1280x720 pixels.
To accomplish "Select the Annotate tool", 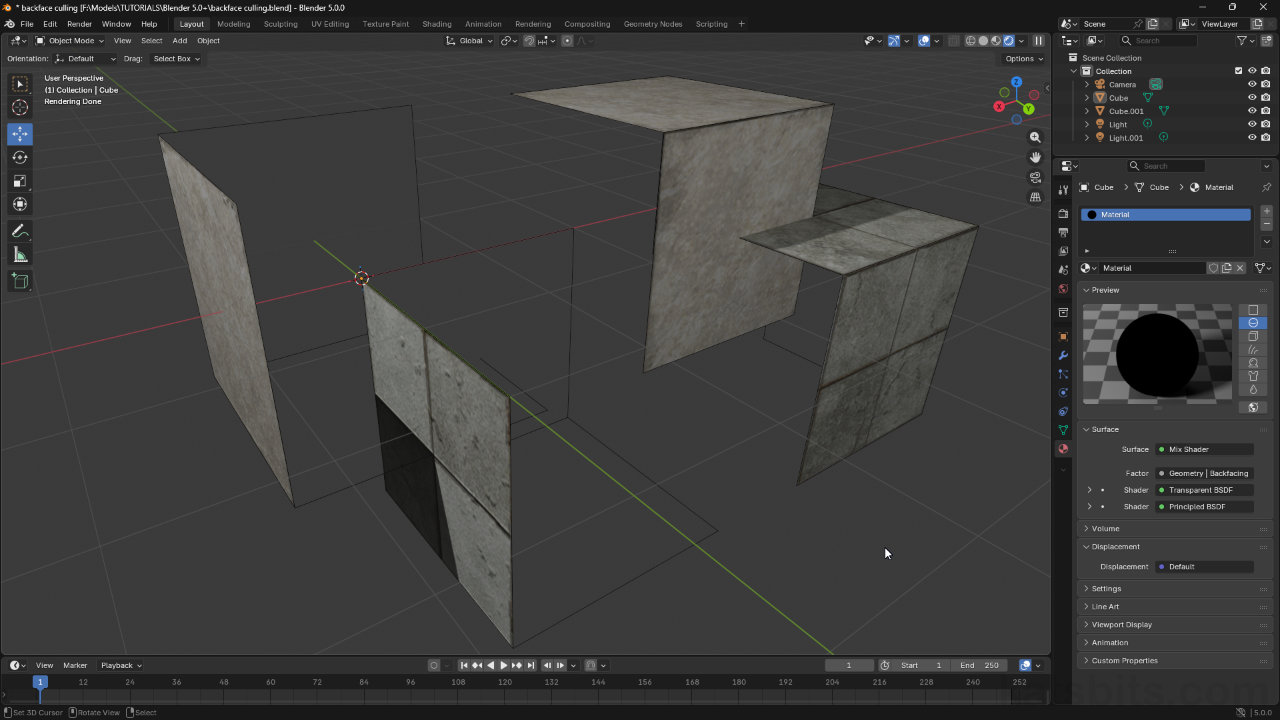I will 20,231.
